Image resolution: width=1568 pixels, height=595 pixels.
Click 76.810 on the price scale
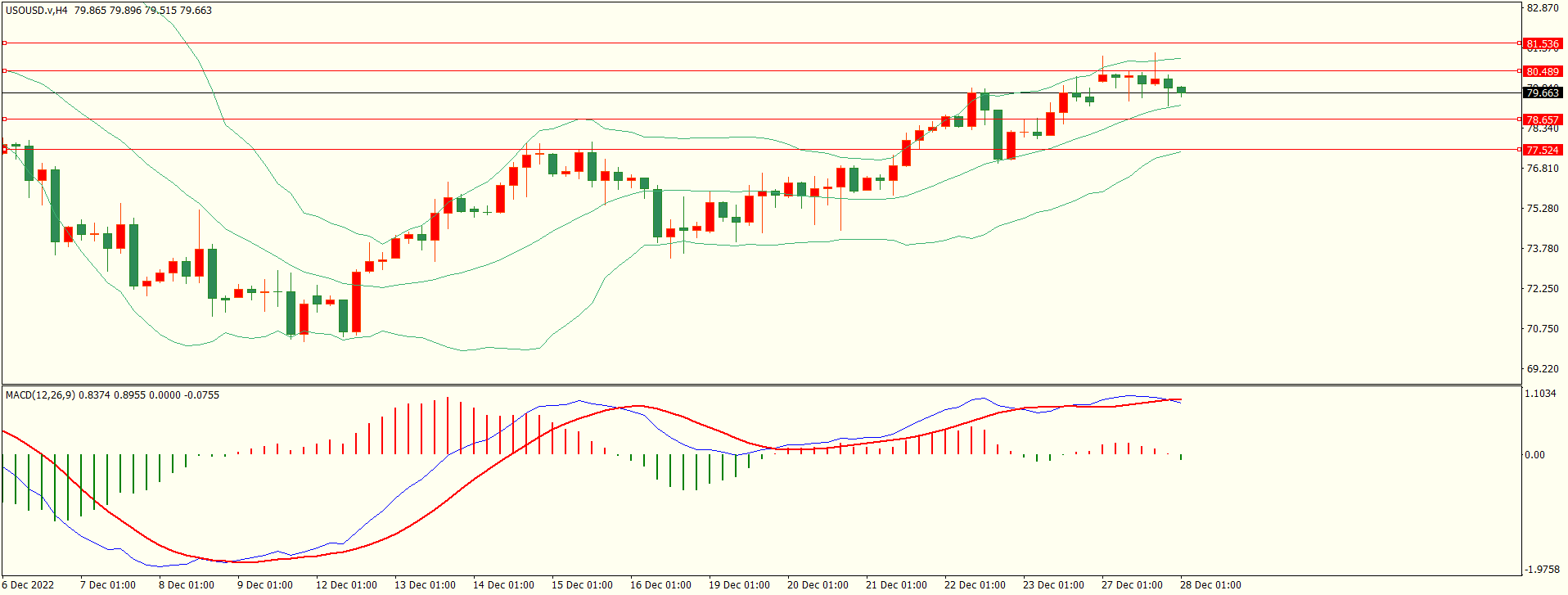click(x=1542, y=169)
